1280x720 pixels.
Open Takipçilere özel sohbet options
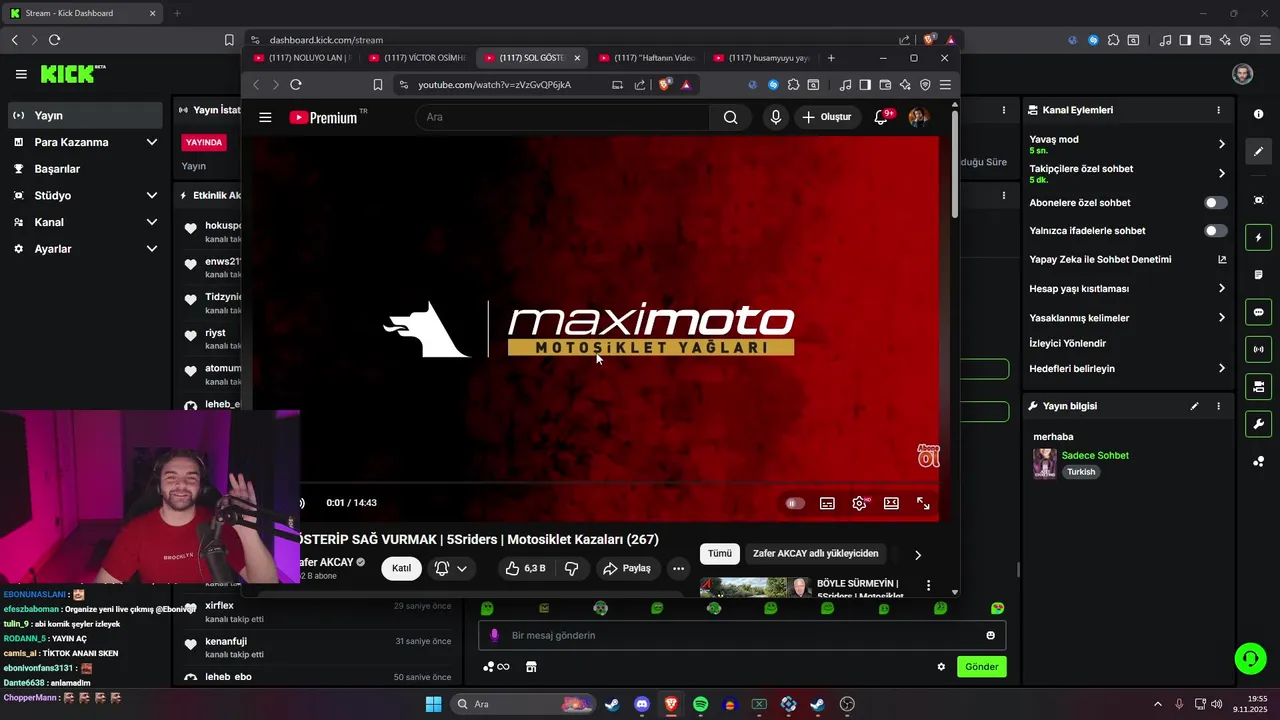(x=1127, y=173)
